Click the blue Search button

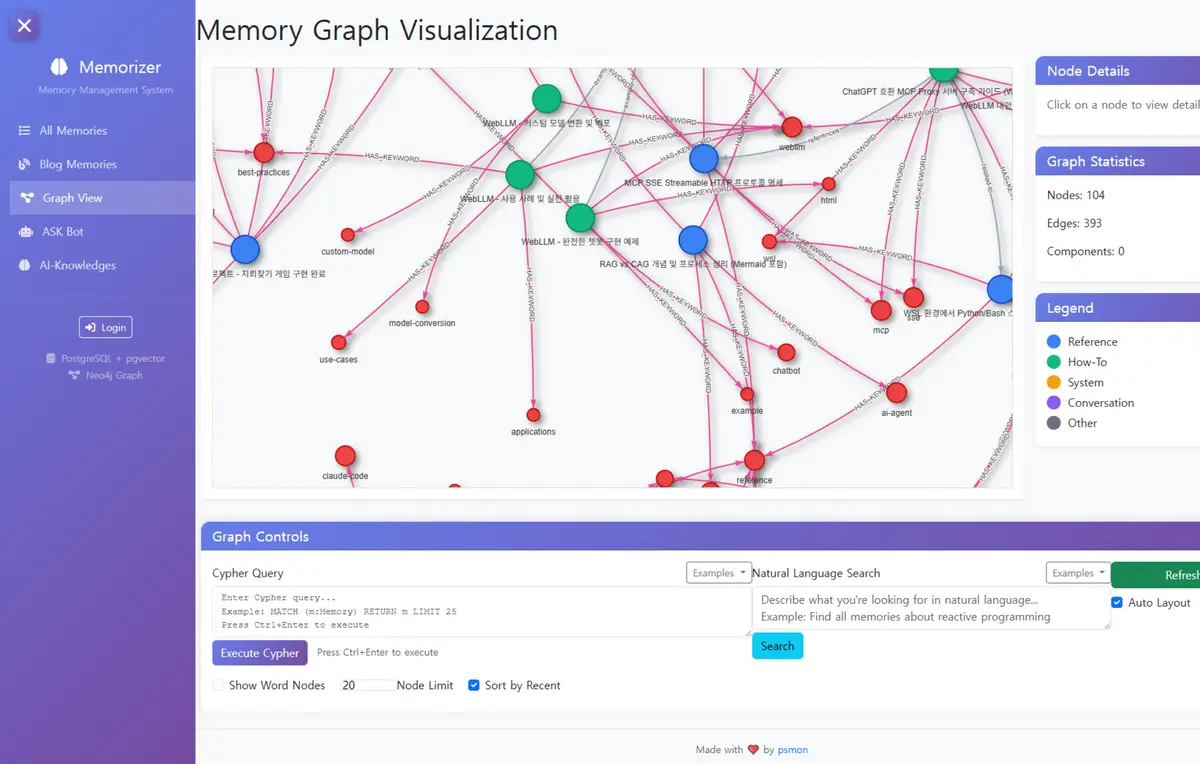[x=777, y=646]
